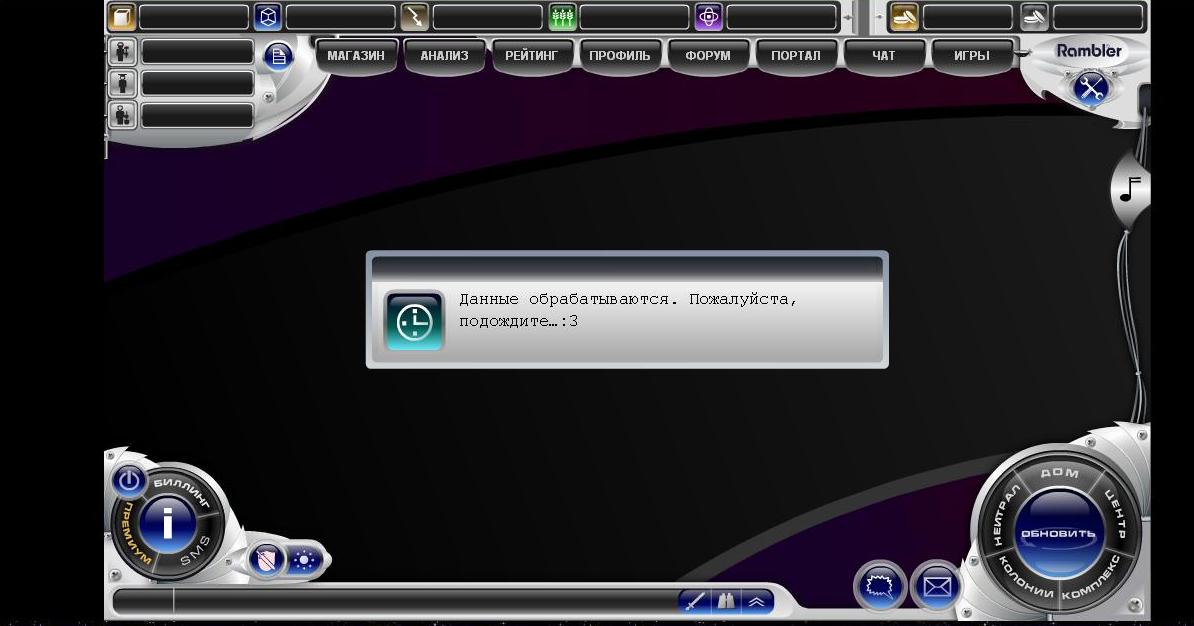Open the speech bubble messages icon

pyautogui.click(x=880, y=586)
